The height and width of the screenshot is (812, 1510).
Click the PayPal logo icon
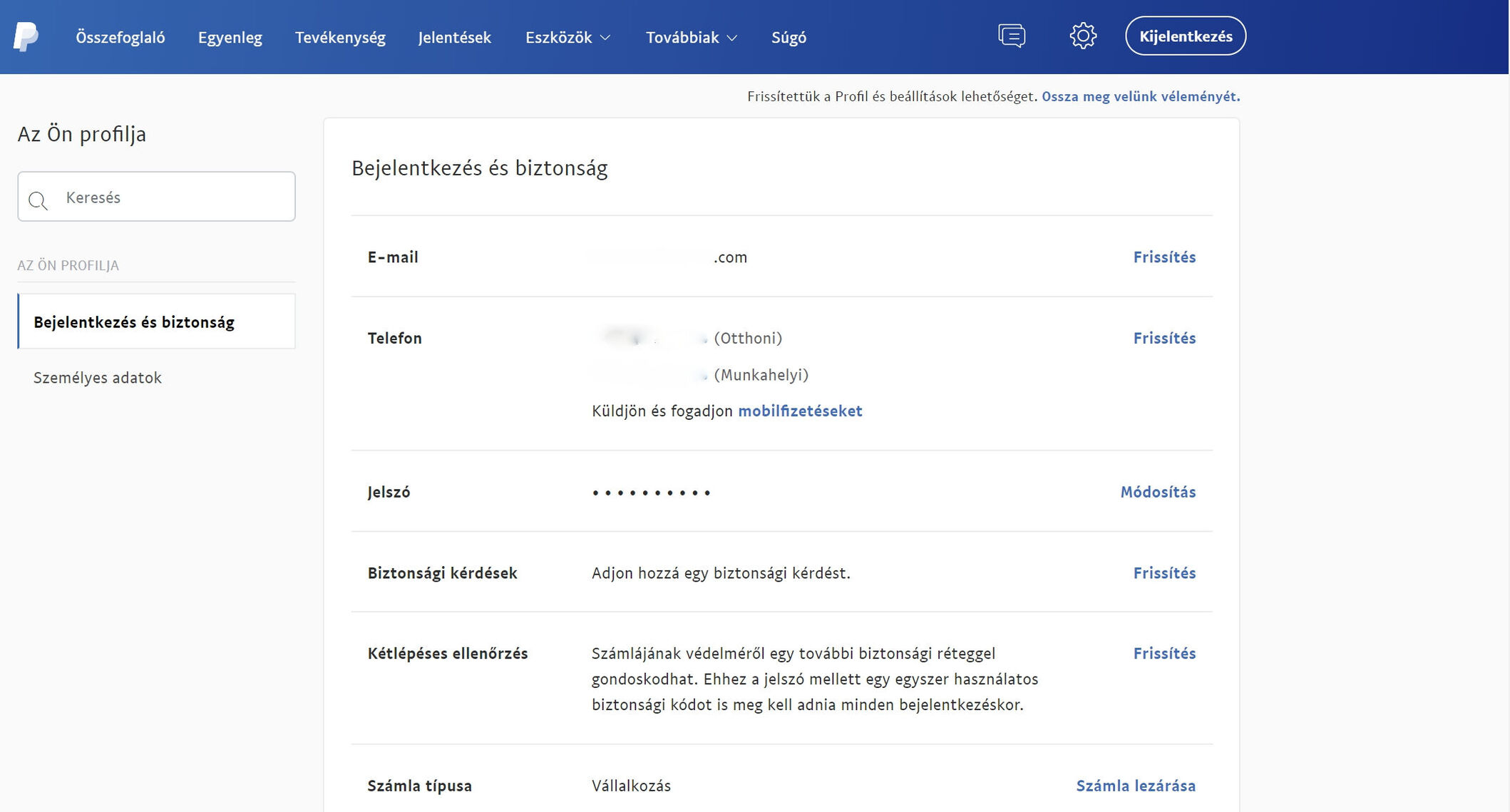tap(26, 36)
